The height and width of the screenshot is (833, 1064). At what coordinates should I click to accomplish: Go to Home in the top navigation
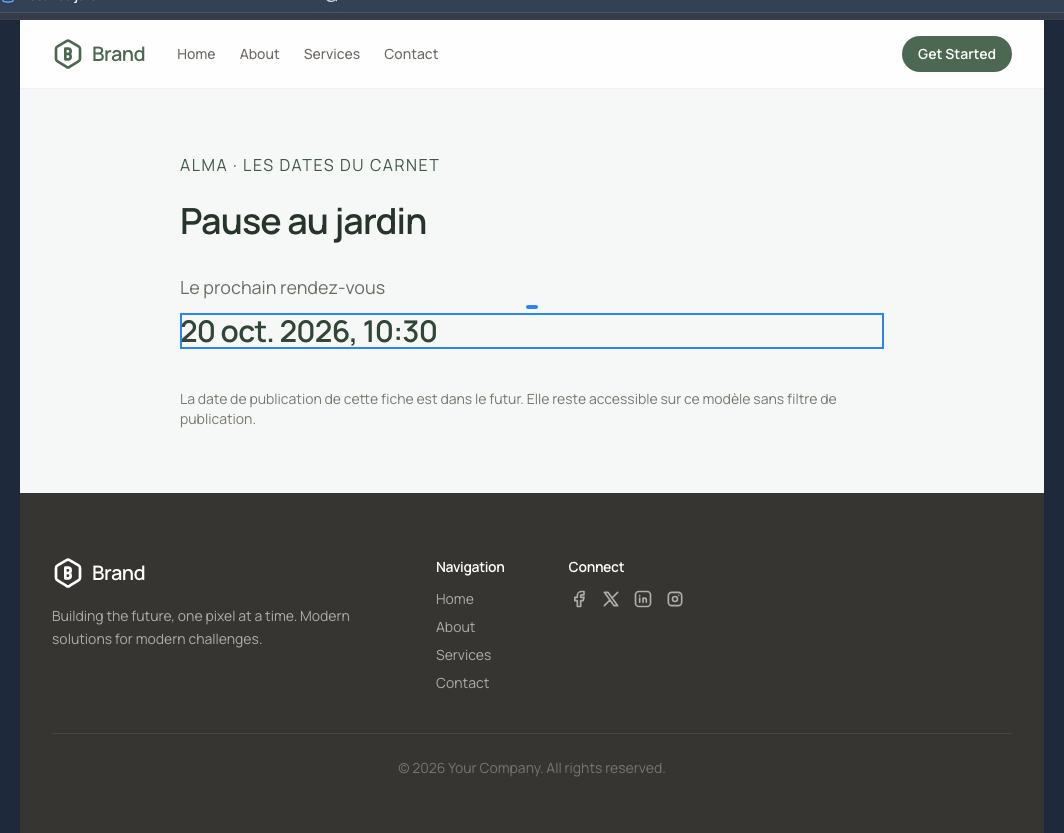tap(196, 54)
